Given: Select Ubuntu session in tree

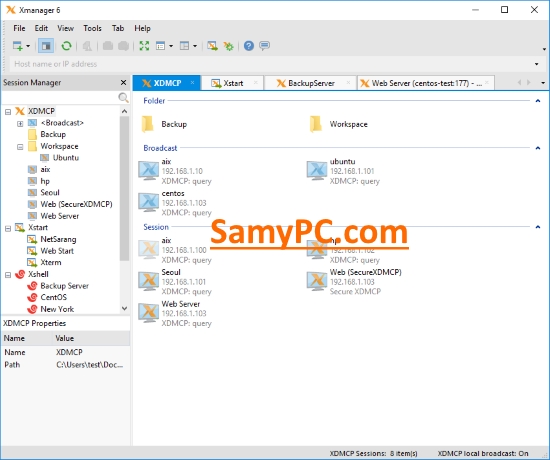Looking at the screenshot, I should click(x=60, y=158).
